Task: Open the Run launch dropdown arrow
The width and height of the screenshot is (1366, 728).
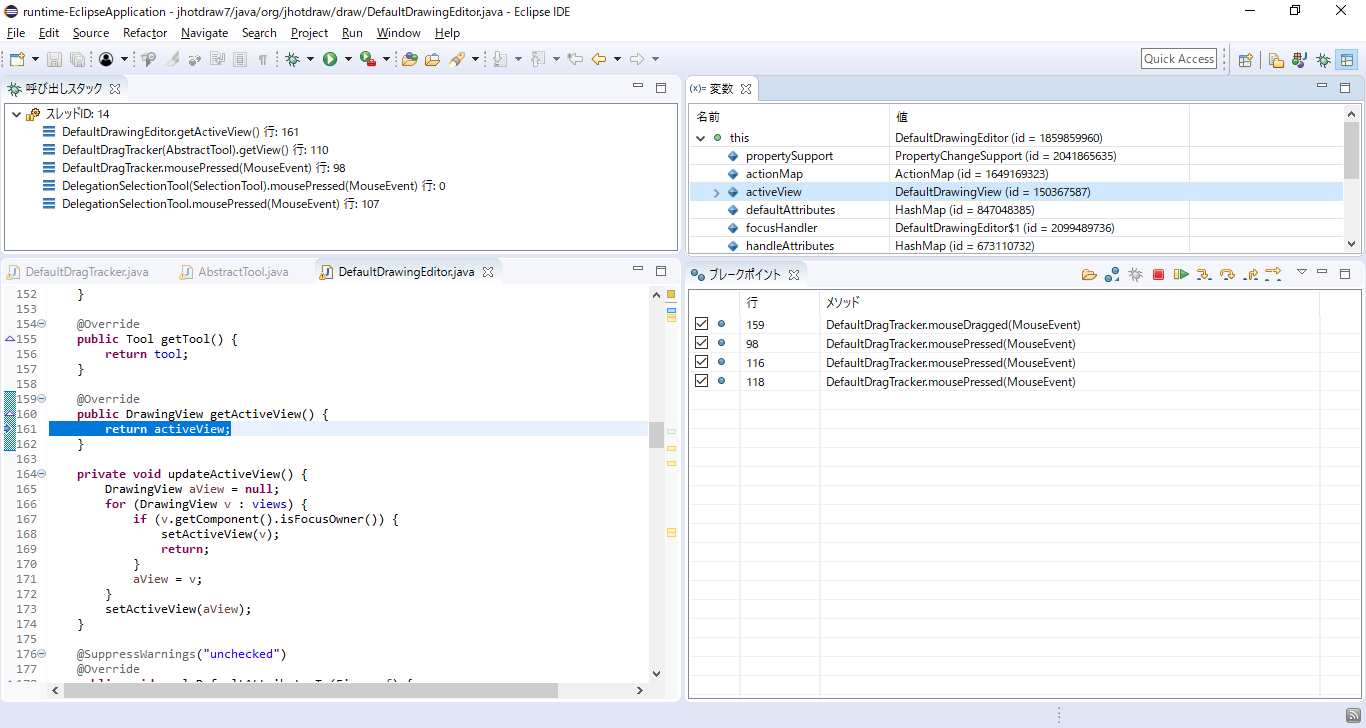Action: [348, 59]
